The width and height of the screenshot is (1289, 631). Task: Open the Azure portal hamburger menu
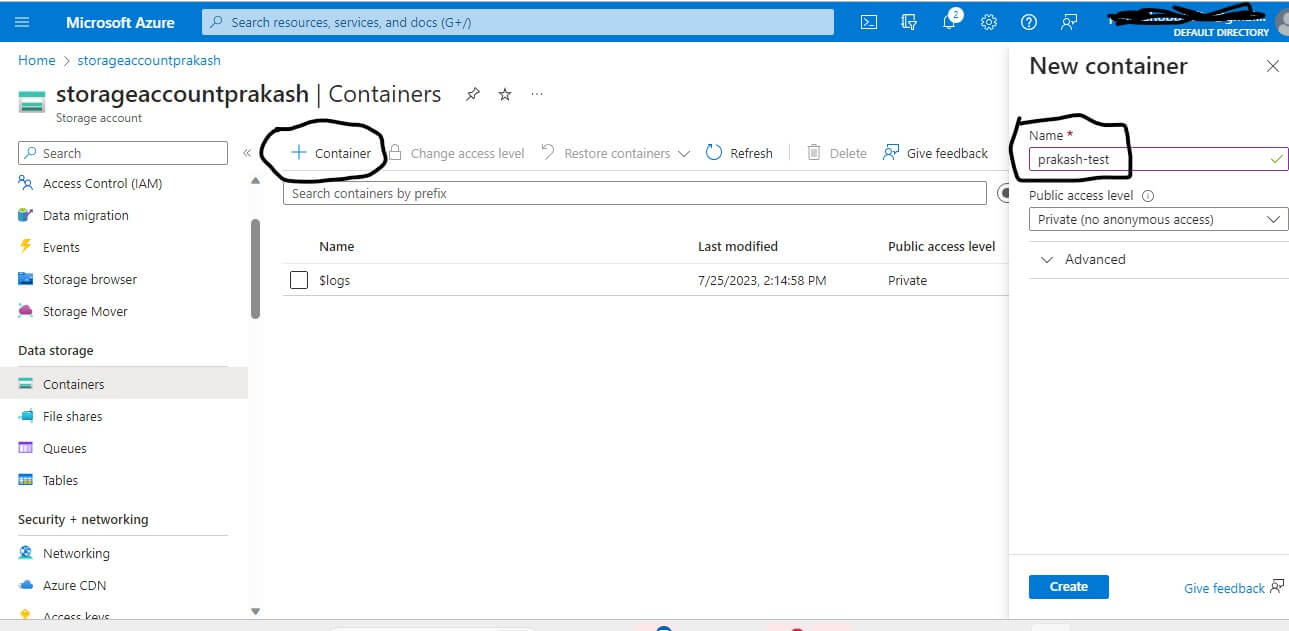(22, 22)
